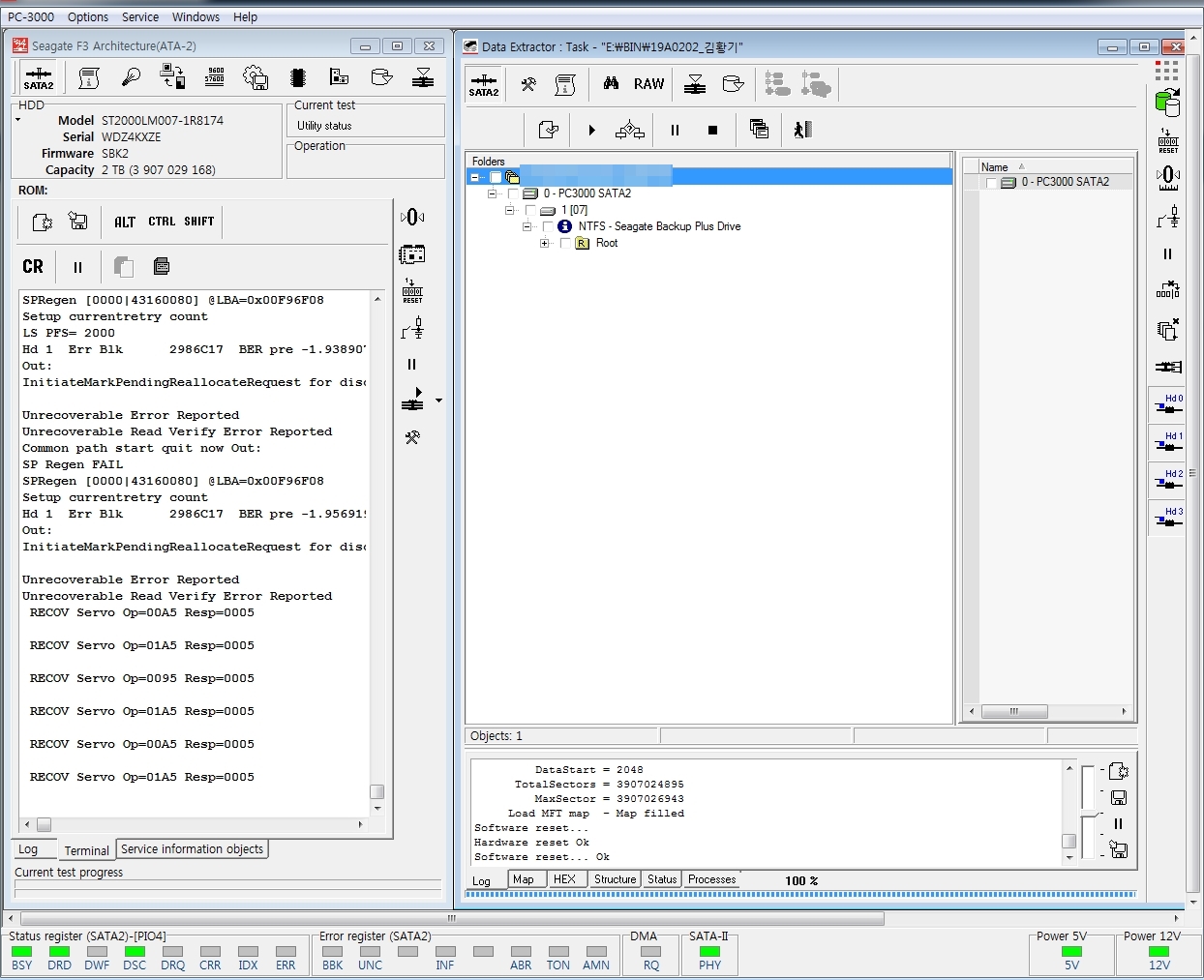Check the 0 - PC3000 SATA2 tree checkbox
The image size is (1204, 980).
pyautogui.click(x=513, y=193)
